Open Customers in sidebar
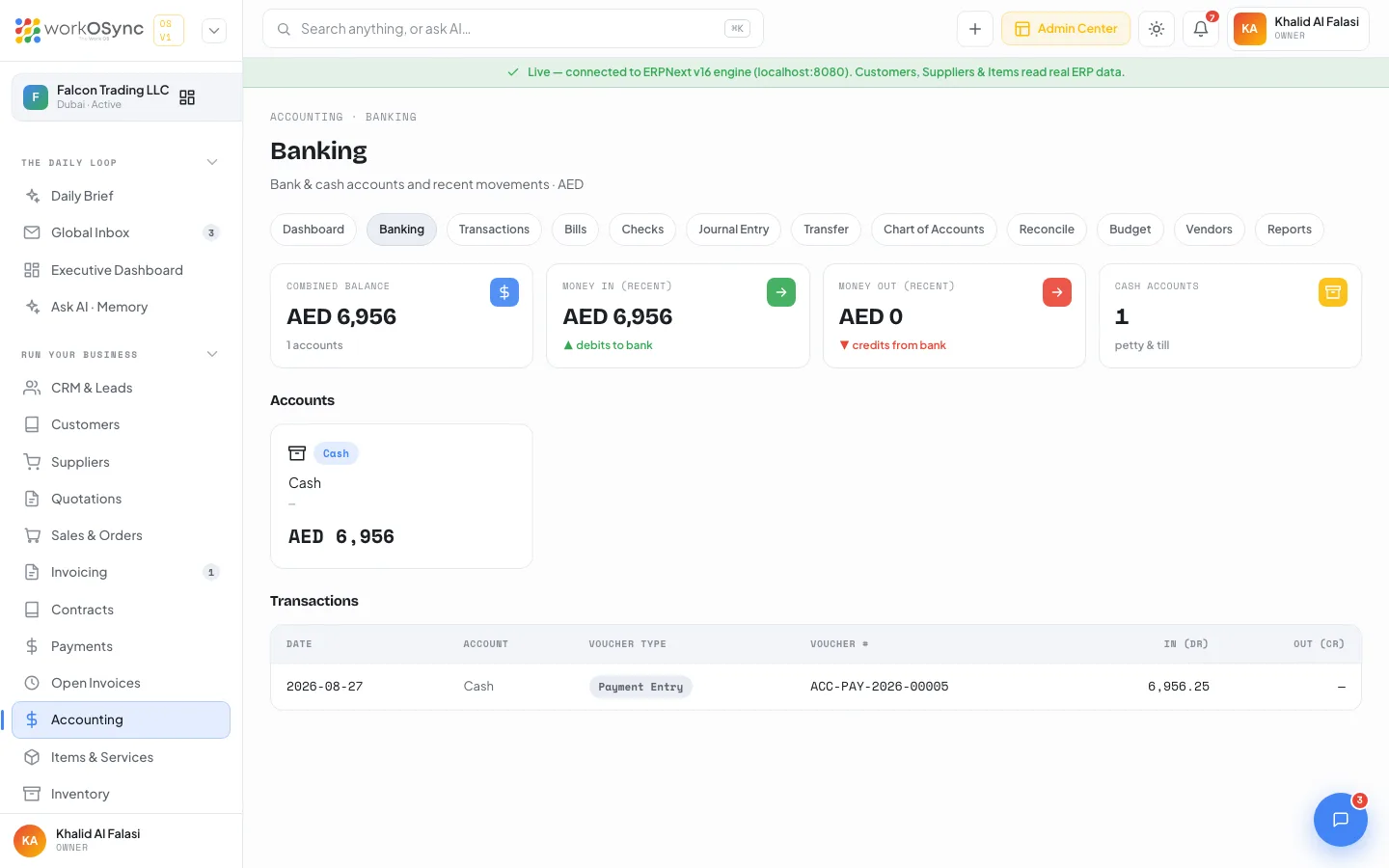This screenshot has width=1389, height=868. click(x=122, y=424)
